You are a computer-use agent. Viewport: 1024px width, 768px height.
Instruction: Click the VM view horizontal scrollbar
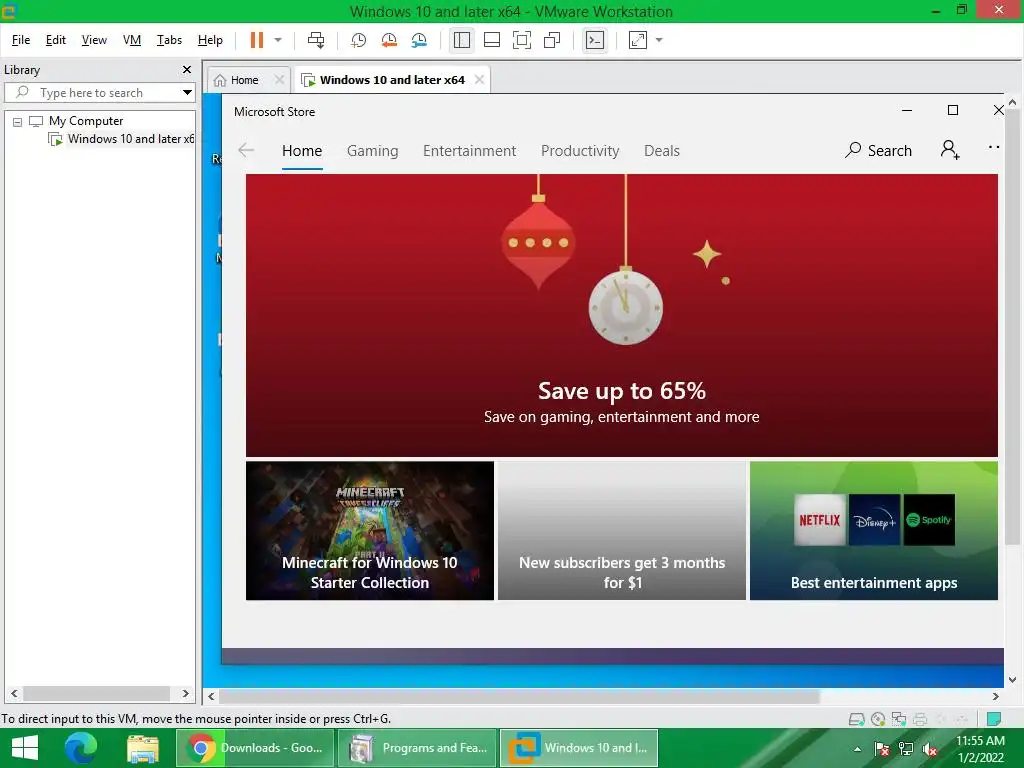(x=519, y=697)
